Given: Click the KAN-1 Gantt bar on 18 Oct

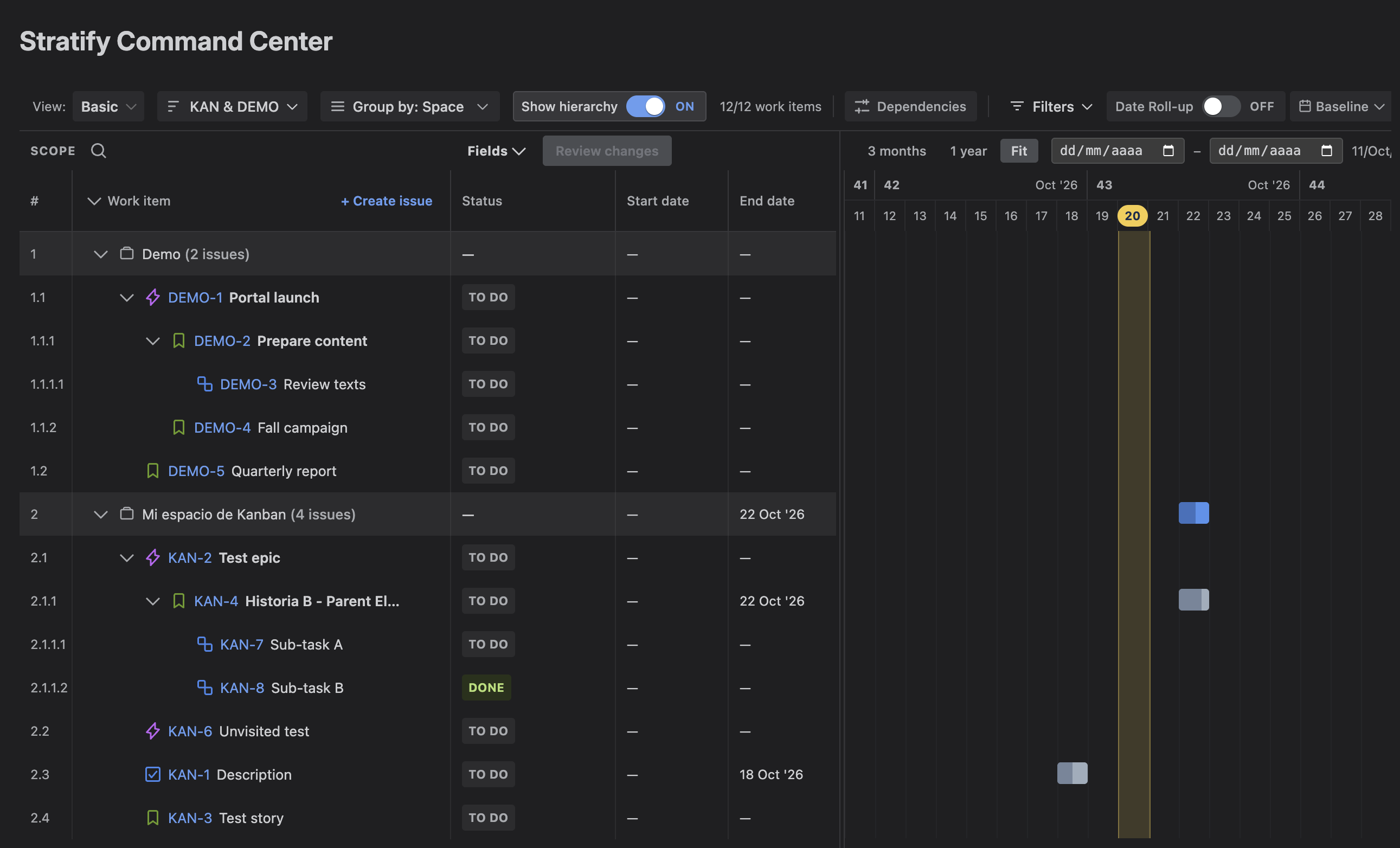Looking at the screenshot, I should pos(1072,773).
